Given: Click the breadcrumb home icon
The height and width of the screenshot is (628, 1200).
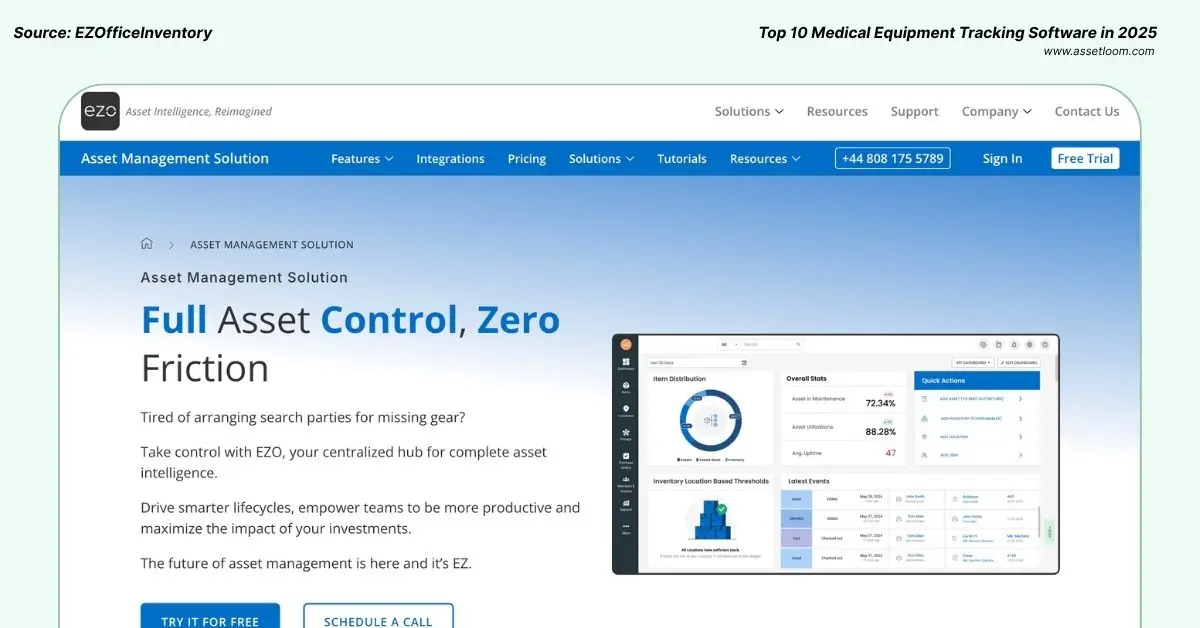Looking at the screenshot, I should pos(147,244).
